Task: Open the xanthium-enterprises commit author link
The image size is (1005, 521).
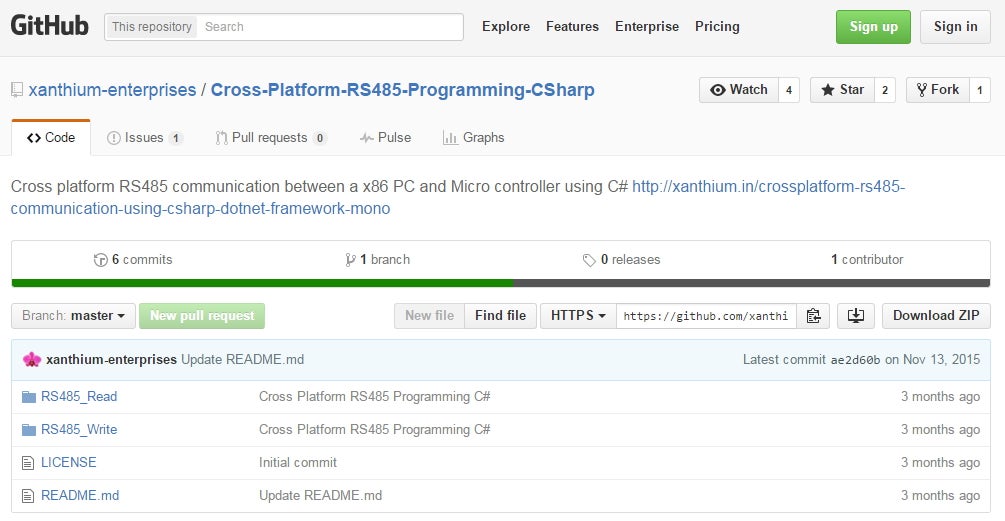Action: click(x=112, y=360)
